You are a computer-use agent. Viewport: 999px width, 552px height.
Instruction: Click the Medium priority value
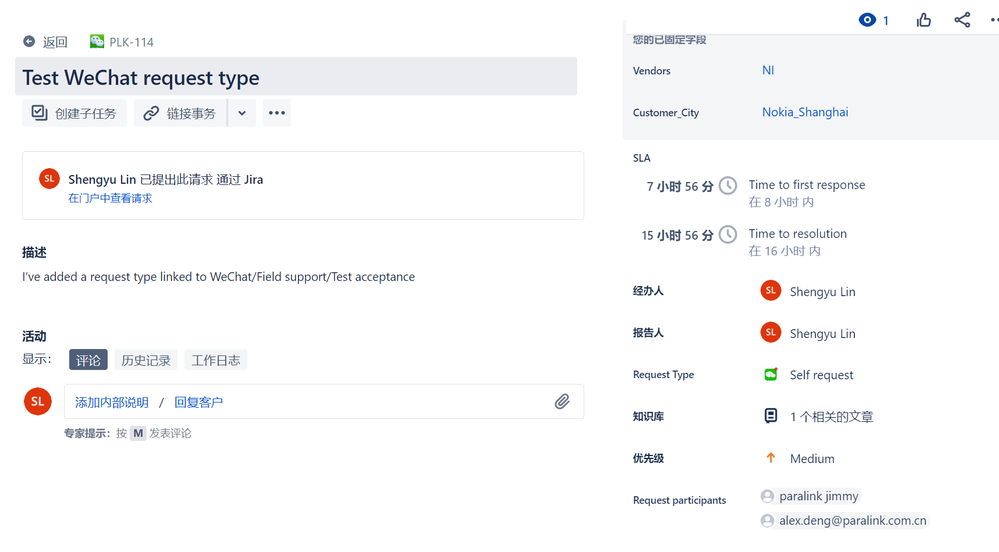[812, 458]
